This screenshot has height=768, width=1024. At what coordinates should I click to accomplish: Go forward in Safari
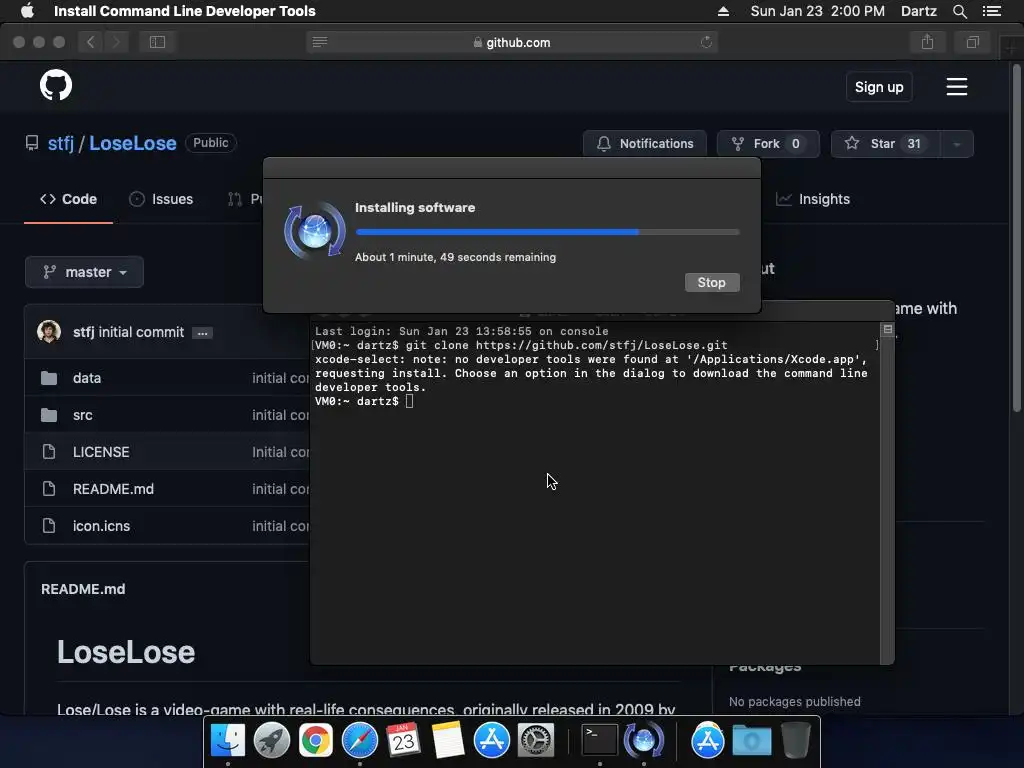[x=116, y=42]
